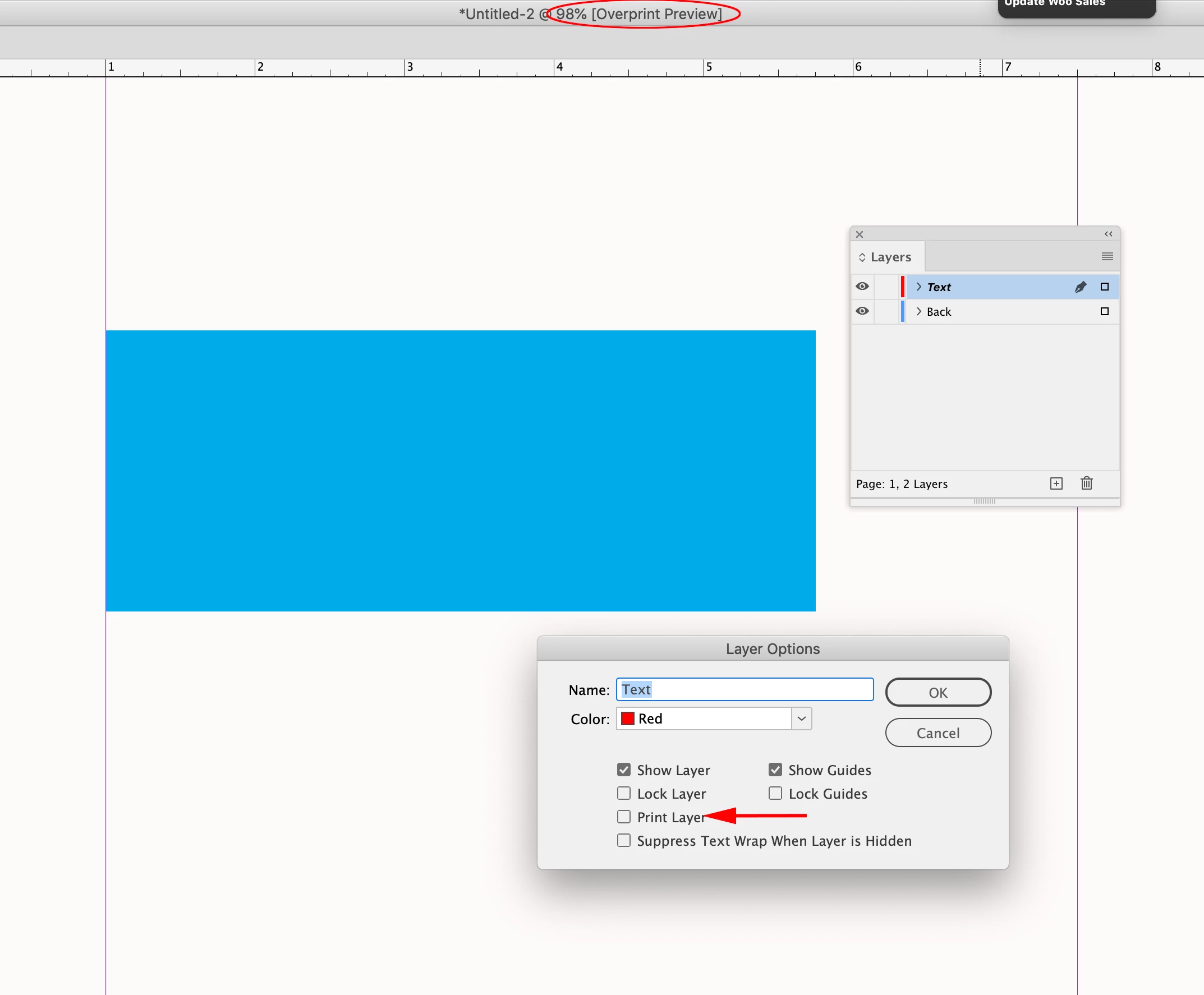
Task: Hide the Back layer using eye icon
Action: pyautogui.click(x=862, y=311)
